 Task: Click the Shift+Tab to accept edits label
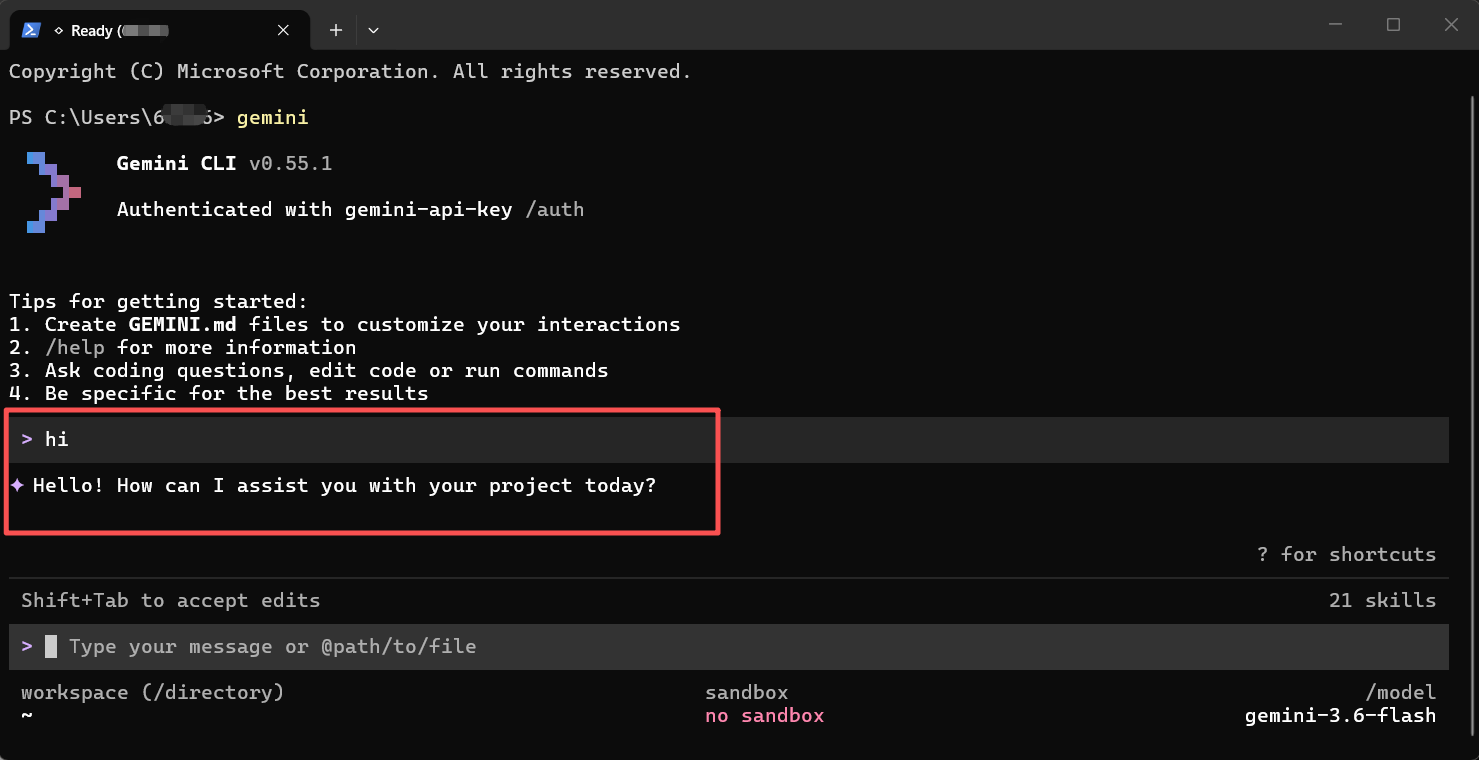171,600
